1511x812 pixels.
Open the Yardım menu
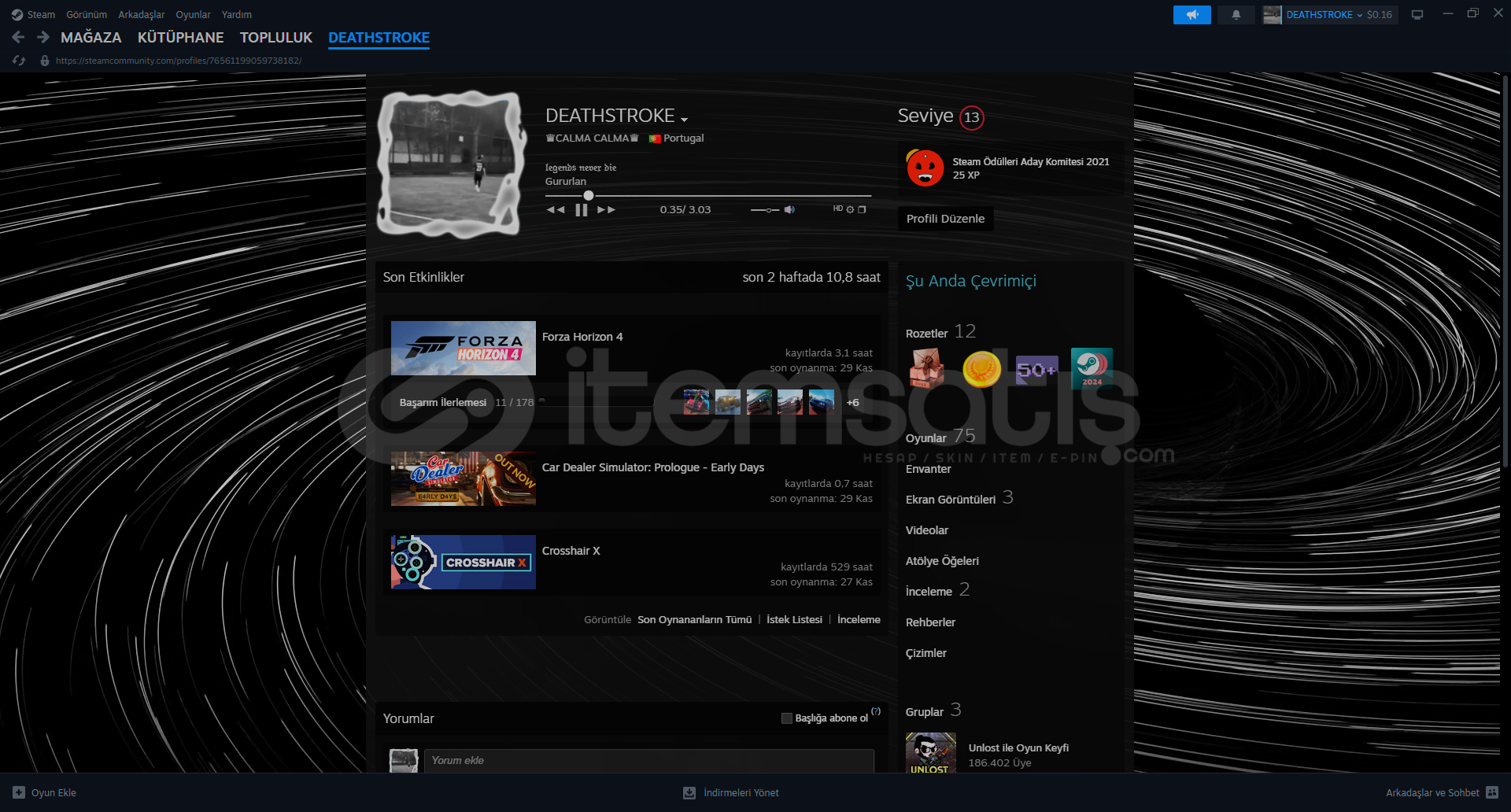[x=237, y=14]
